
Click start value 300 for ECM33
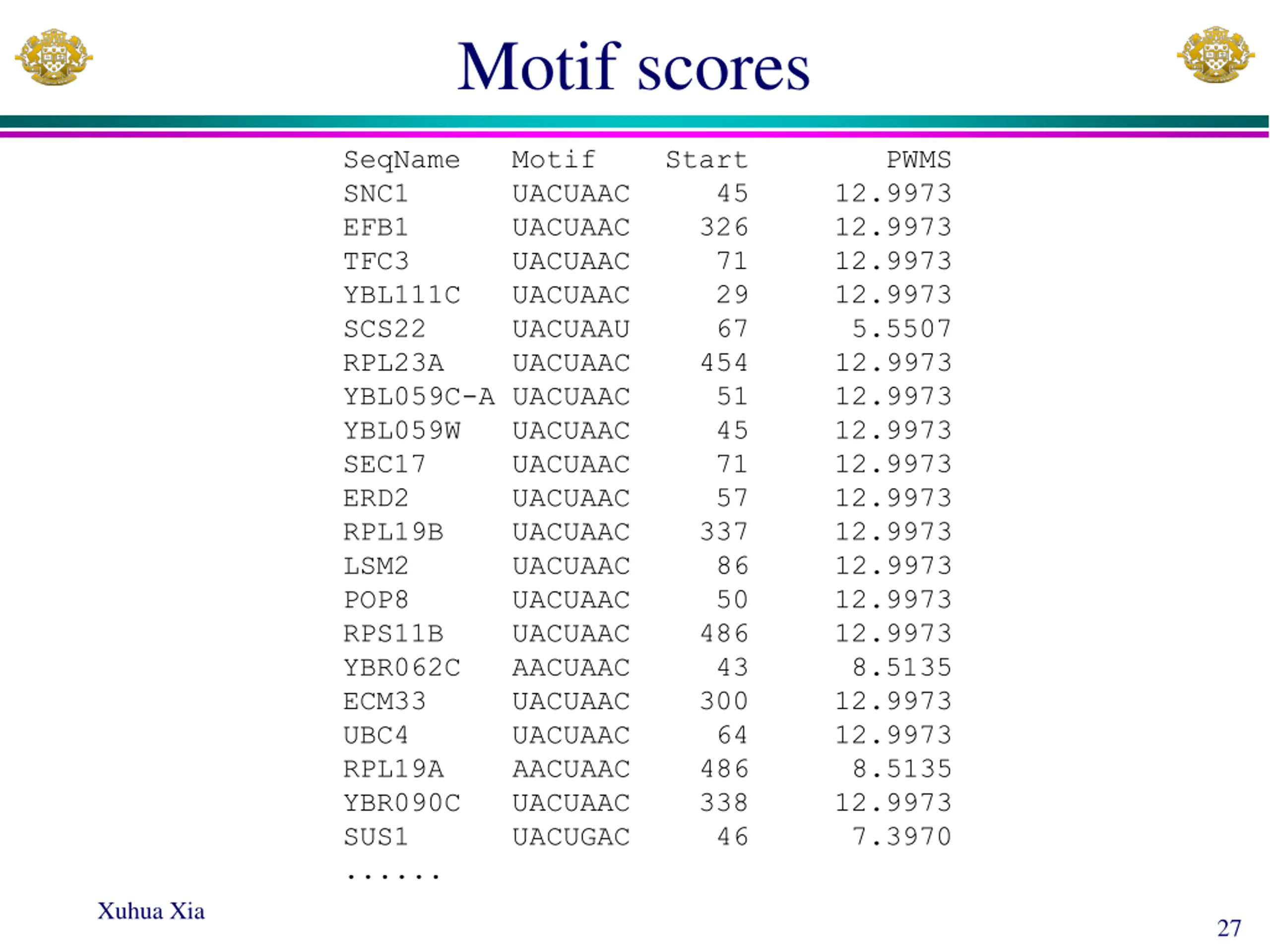724,701
